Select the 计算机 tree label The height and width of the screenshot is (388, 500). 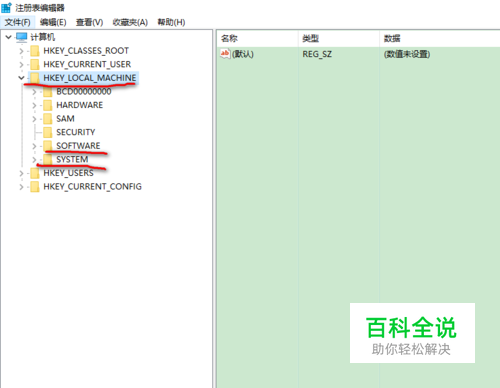(43, 37)
